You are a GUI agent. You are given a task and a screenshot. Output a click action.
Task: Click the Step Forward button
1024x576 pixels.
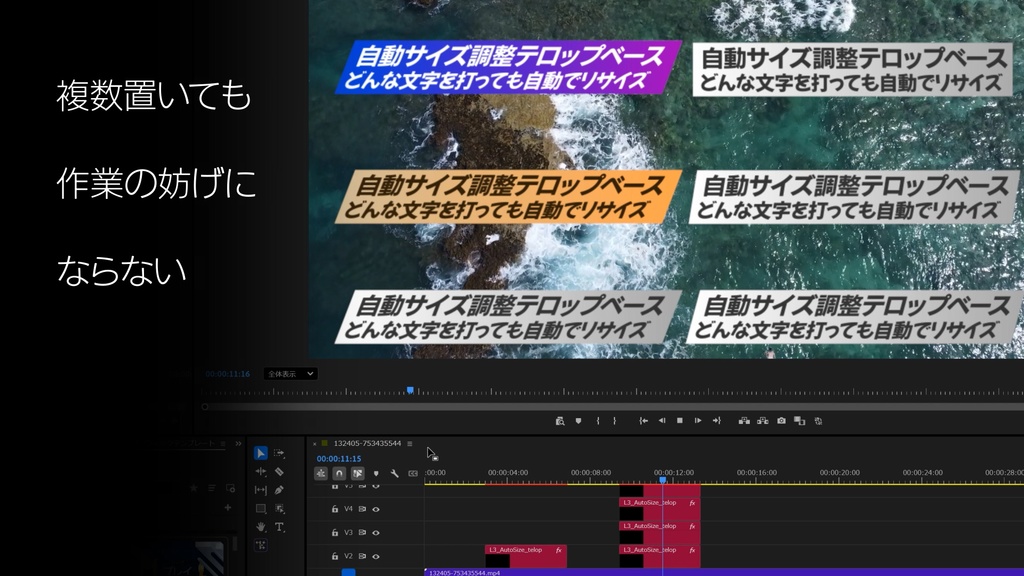pos(697,421)
